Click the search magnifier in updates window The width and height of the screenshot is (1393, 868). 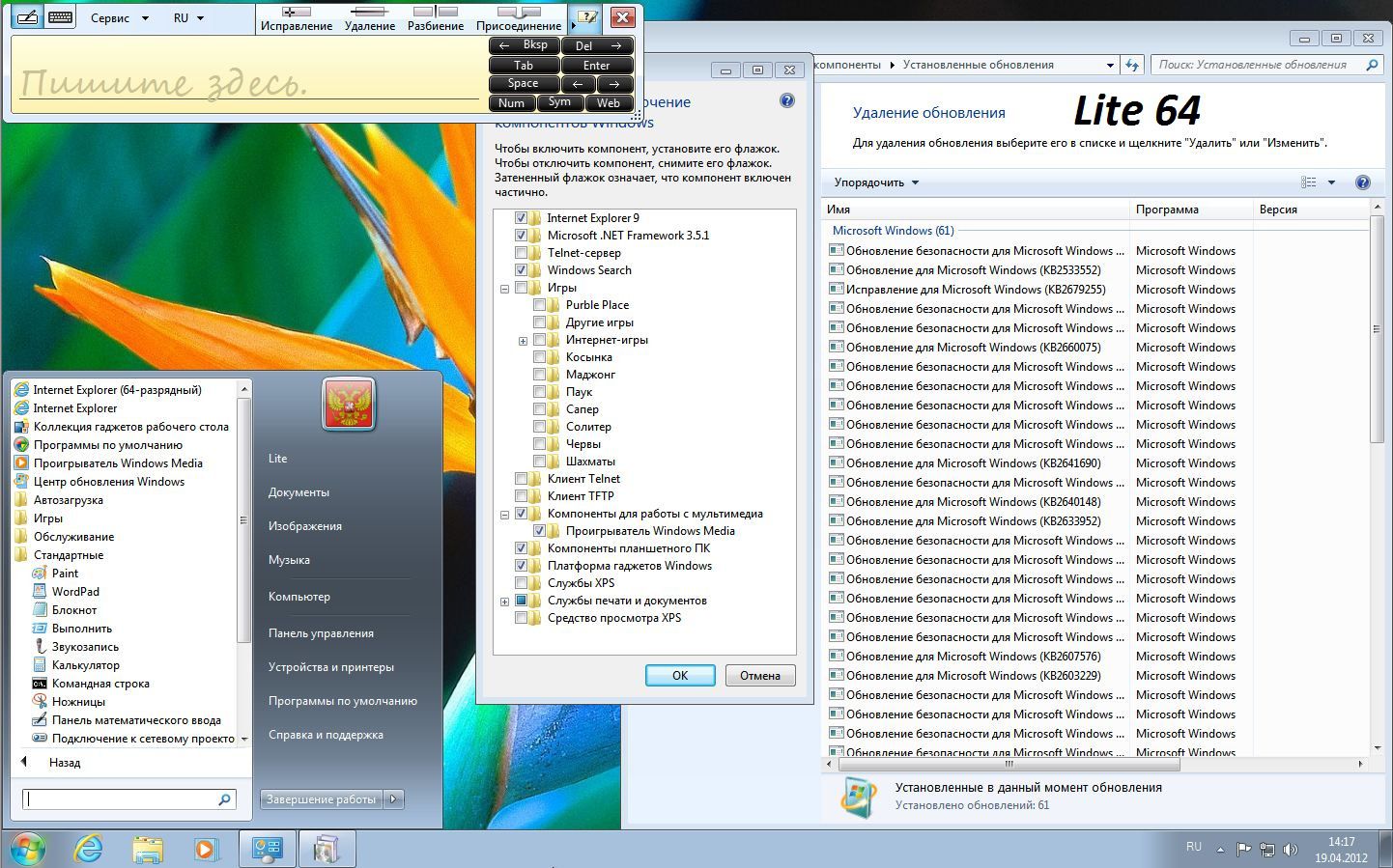pos(1372,65)
